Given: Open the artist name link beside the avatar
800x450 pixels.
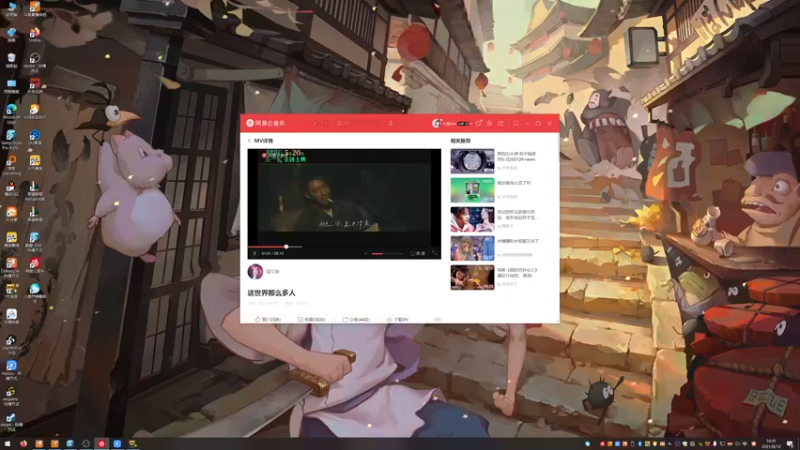Looking at the screenshot, I should click(273, 271).
